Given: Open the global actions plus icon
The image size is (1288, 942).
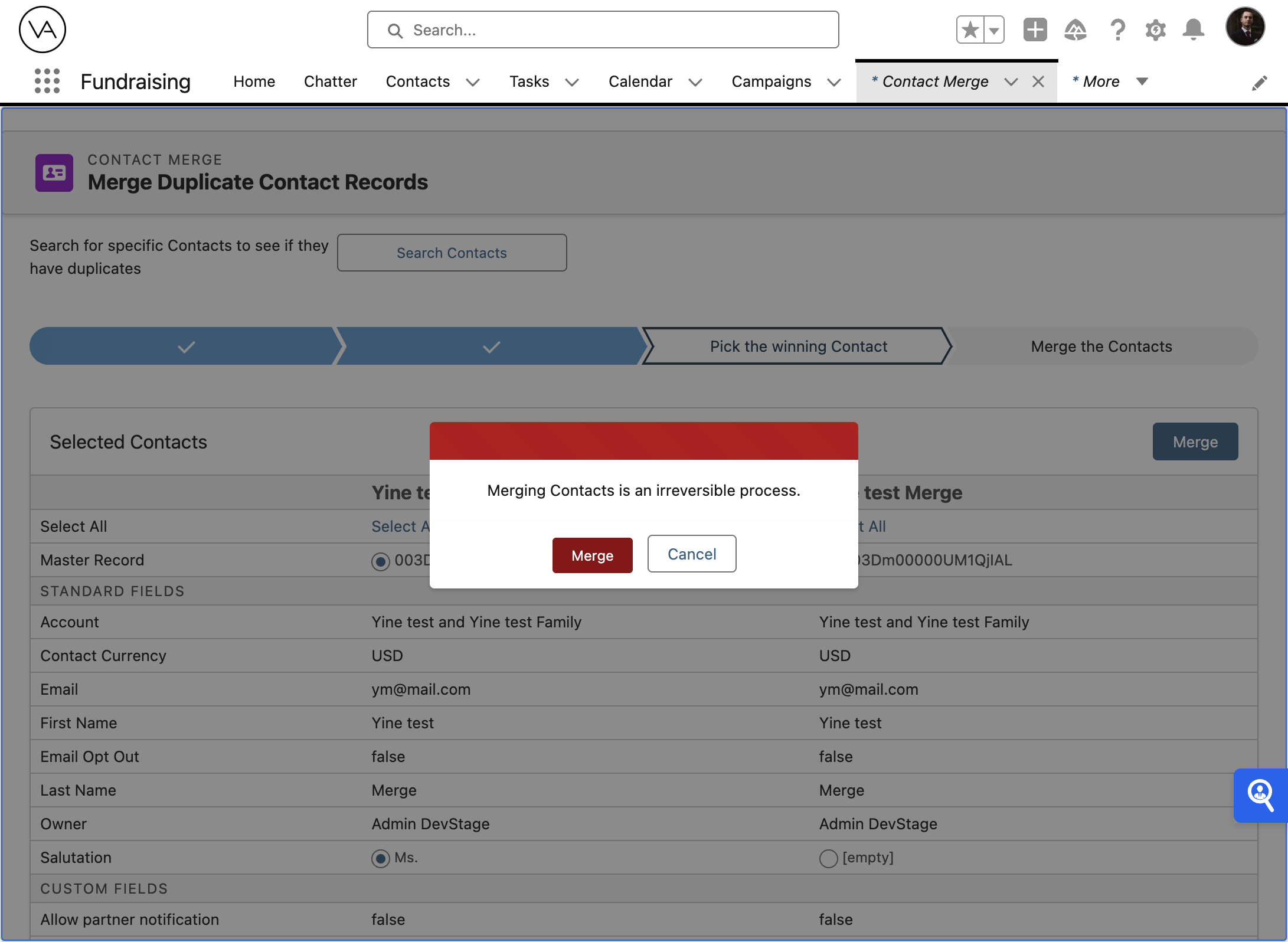Looking at the screenshot, I should tap(1035, 30).
